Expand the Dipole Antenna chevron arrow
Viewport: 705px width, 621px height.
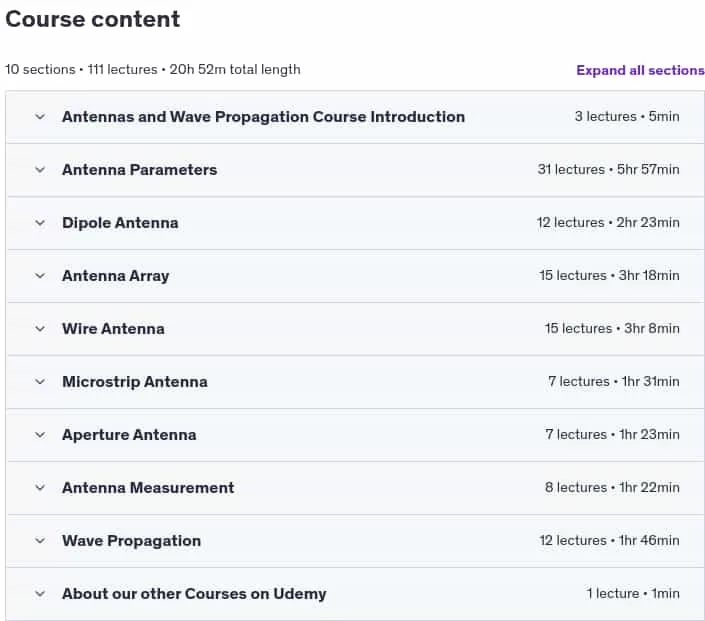(x=40, y=223)
